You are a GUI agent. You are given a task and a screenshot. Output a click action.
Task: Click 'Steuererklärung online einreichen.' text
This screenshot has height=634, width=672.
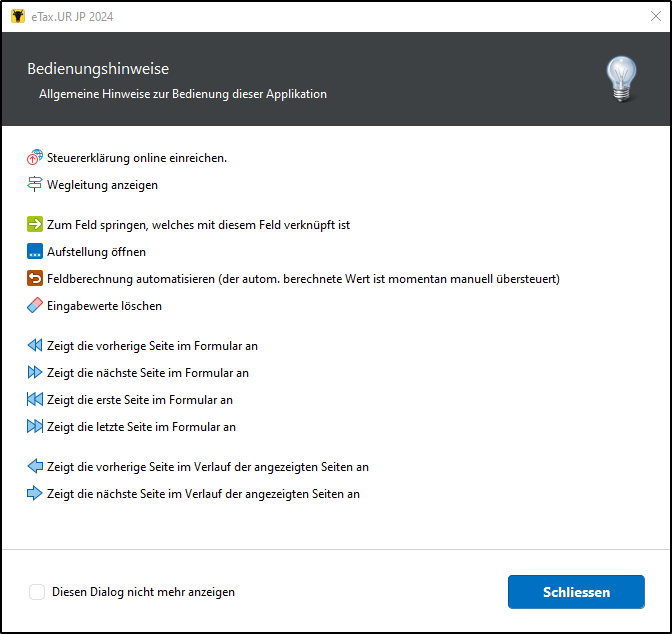[x=137, y=158]
